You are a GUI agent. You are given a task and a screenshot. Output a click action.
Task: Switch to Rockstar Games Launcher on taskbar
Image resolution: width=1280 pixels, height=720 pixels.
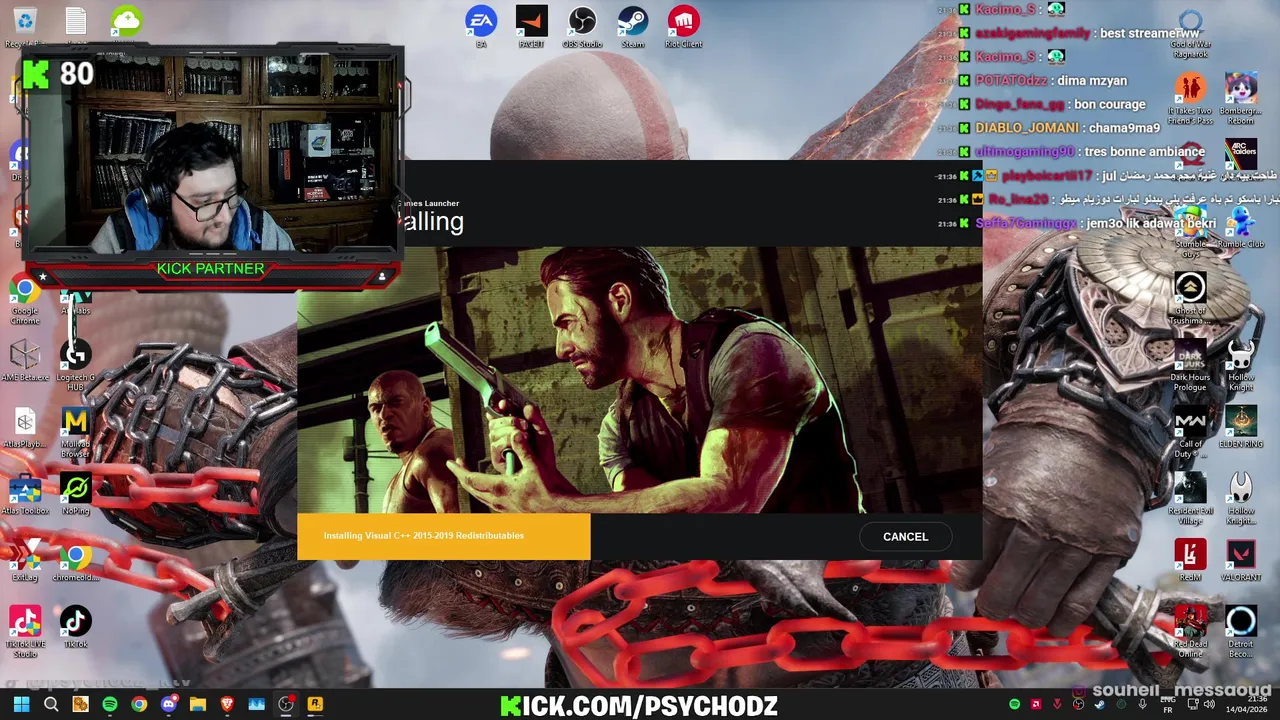point(315,705)
